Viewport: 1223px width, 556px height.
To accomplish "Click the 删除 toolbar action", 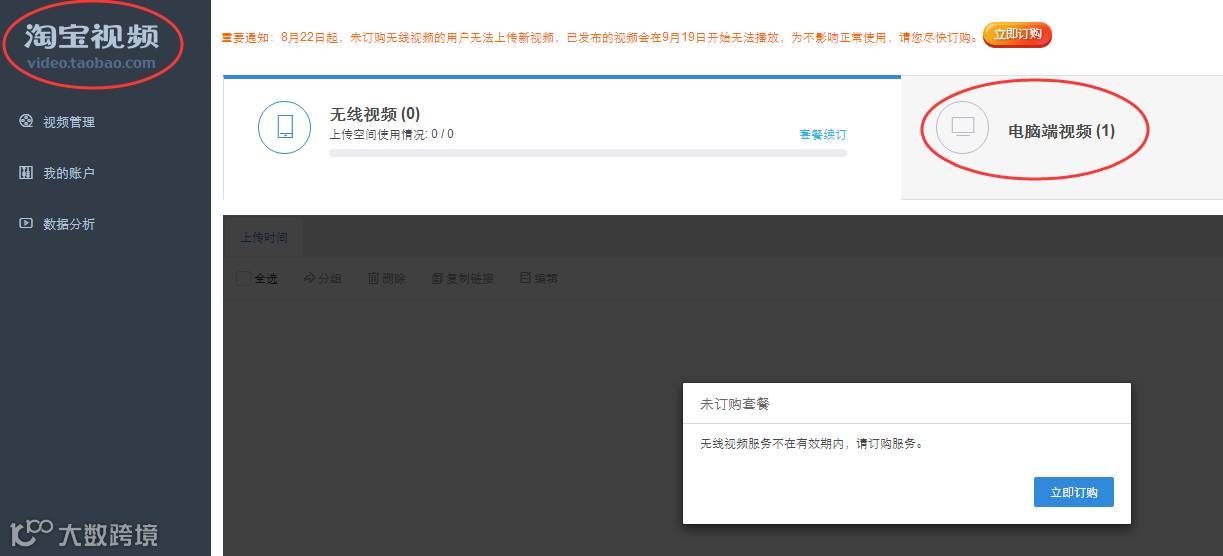I will coord(387,278).
